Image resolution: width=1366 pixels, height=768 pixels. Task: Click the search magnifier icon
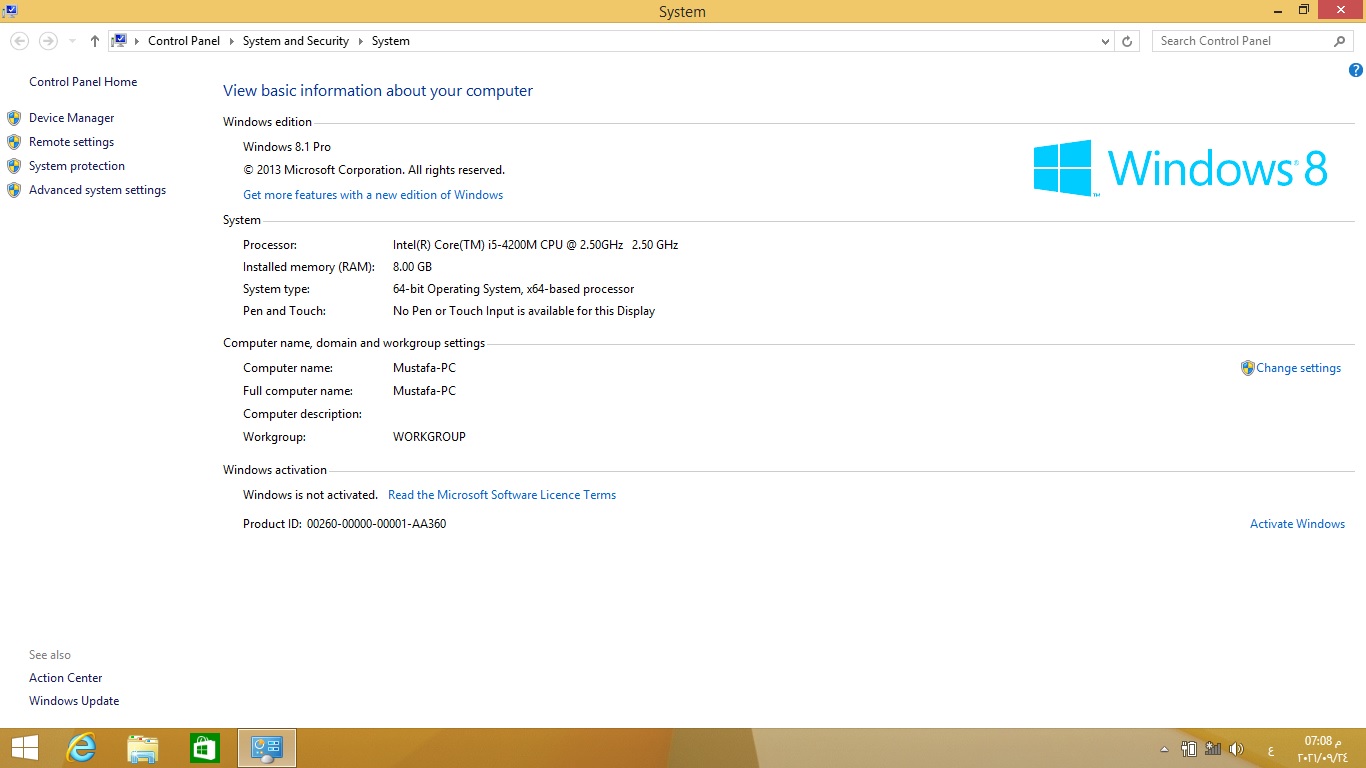(x=1340, y=41)
